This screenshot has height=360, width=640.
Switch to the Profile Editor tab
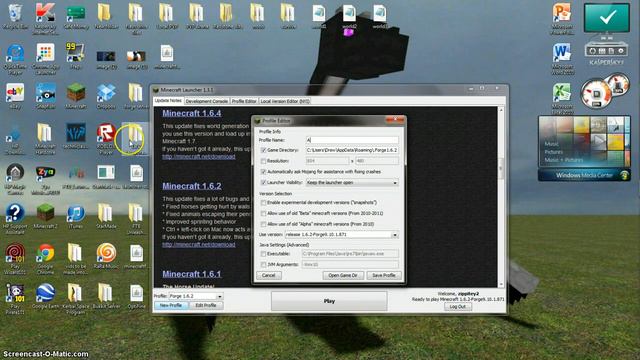[x=244, y=101]
